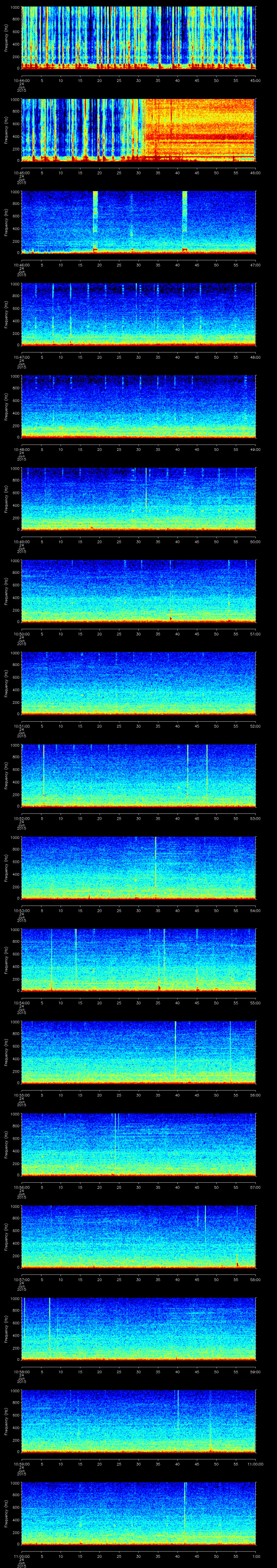
Task: Click the spectrogram panel starting at 10:55:00
Action: [x=139, y=1052]
